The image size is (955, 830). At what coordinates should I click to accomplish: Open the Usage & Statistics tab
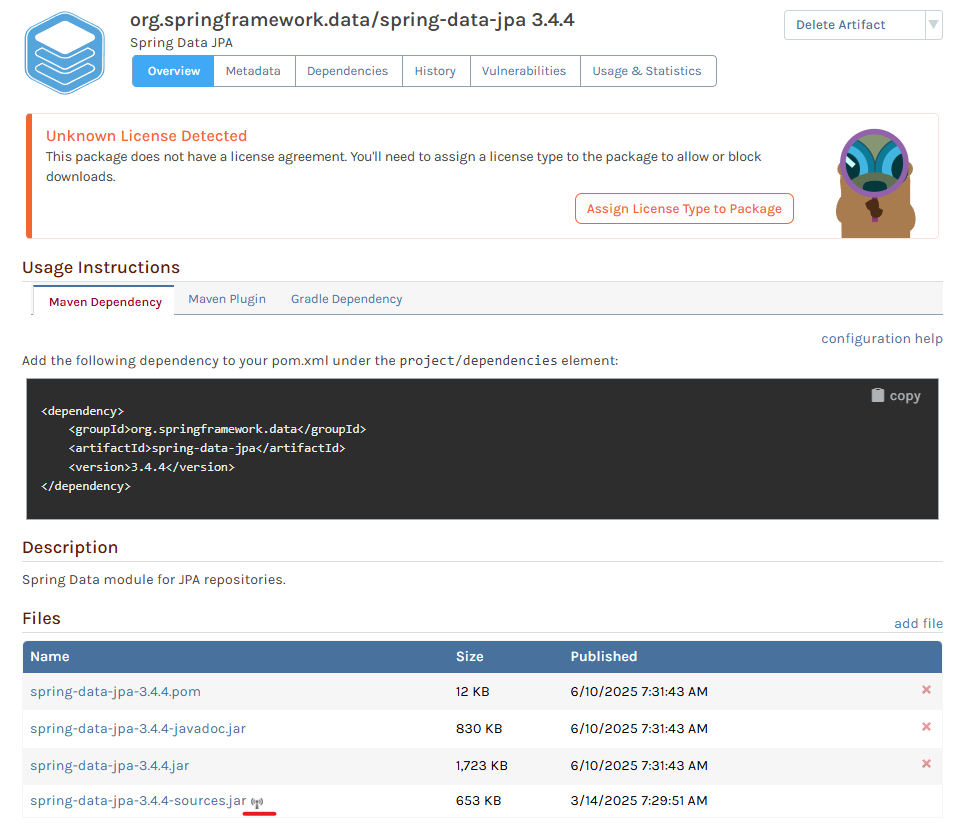(647, 71)
